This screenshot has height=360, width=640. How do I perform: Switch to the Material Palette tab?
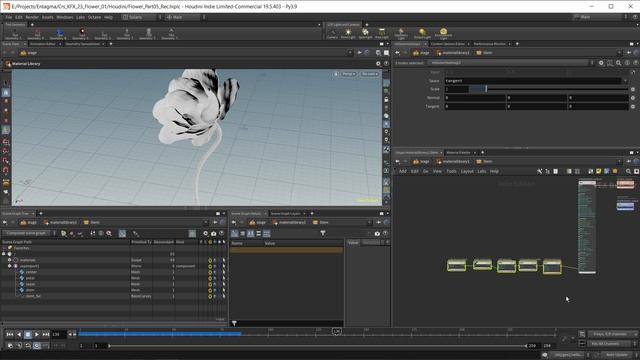coord(458,152)
